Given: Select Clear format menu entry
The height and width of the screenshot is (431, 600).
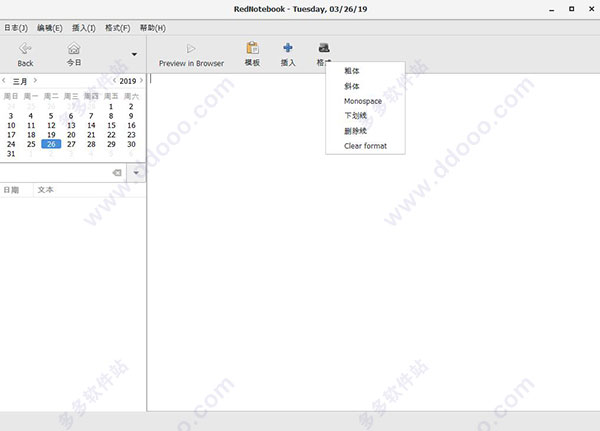Looking at the screenshot, I should [365, 146].
